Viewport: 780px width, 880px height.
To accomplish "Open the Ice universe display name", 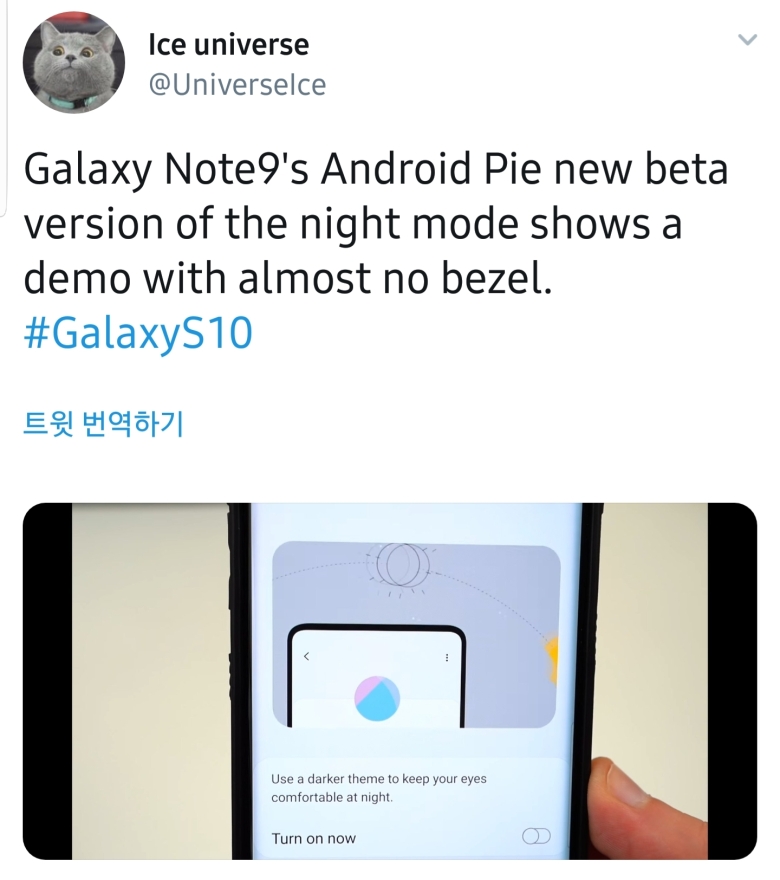I will (228, 45).
